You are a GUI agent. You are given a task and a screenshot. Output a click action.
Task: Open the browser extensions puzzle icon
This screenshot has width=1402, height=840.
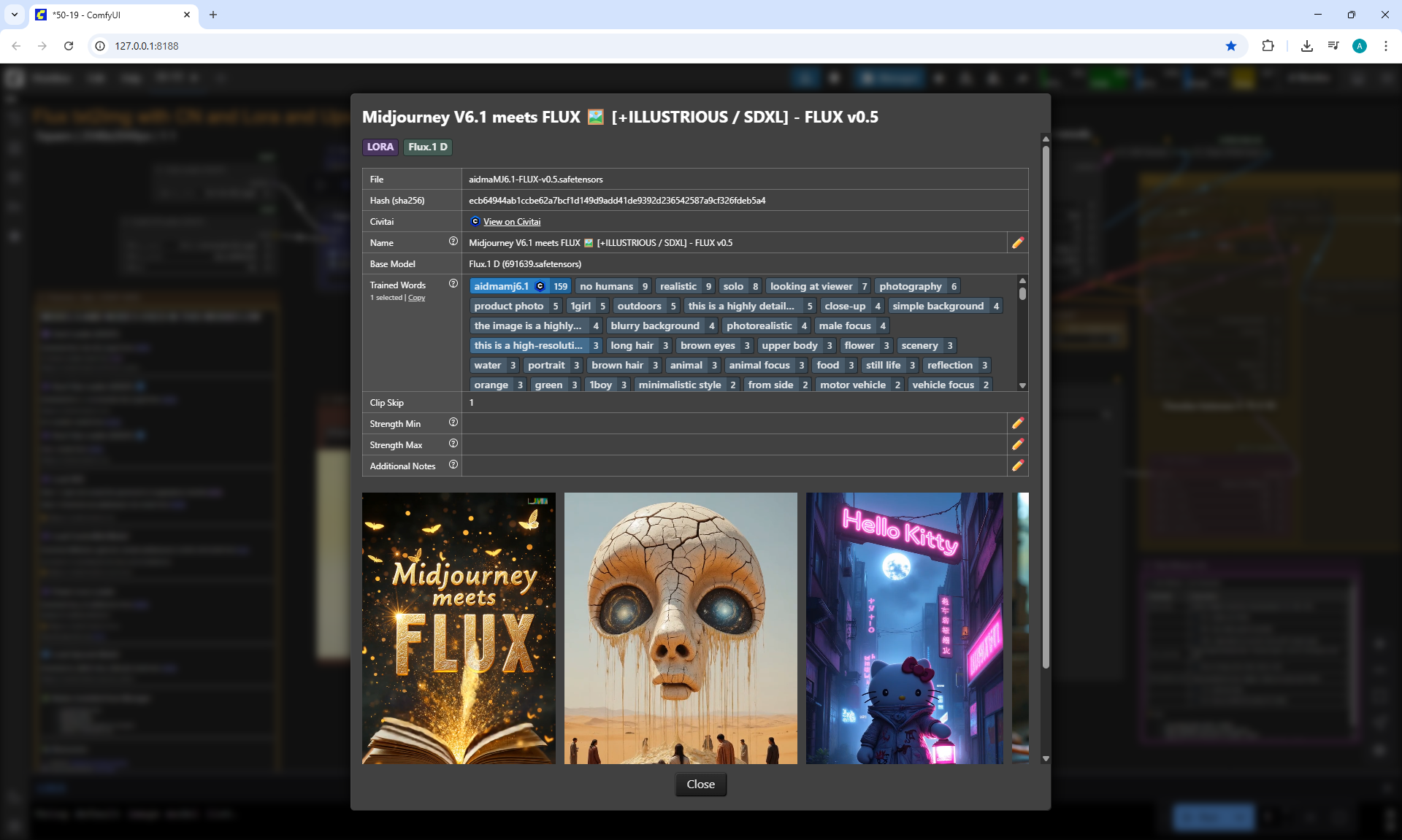coord(1268,46)
